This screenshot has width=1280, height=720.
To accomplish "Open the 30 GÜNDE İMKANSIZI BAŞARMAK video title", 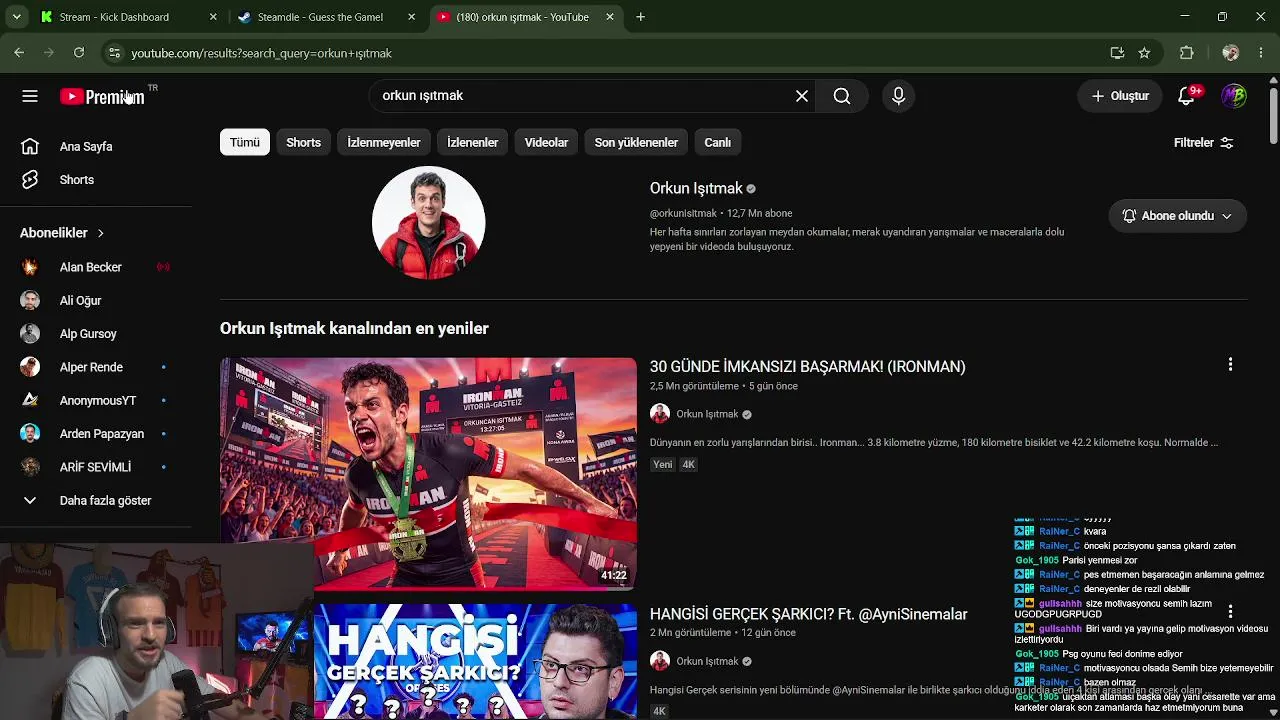I will (807, 367).
